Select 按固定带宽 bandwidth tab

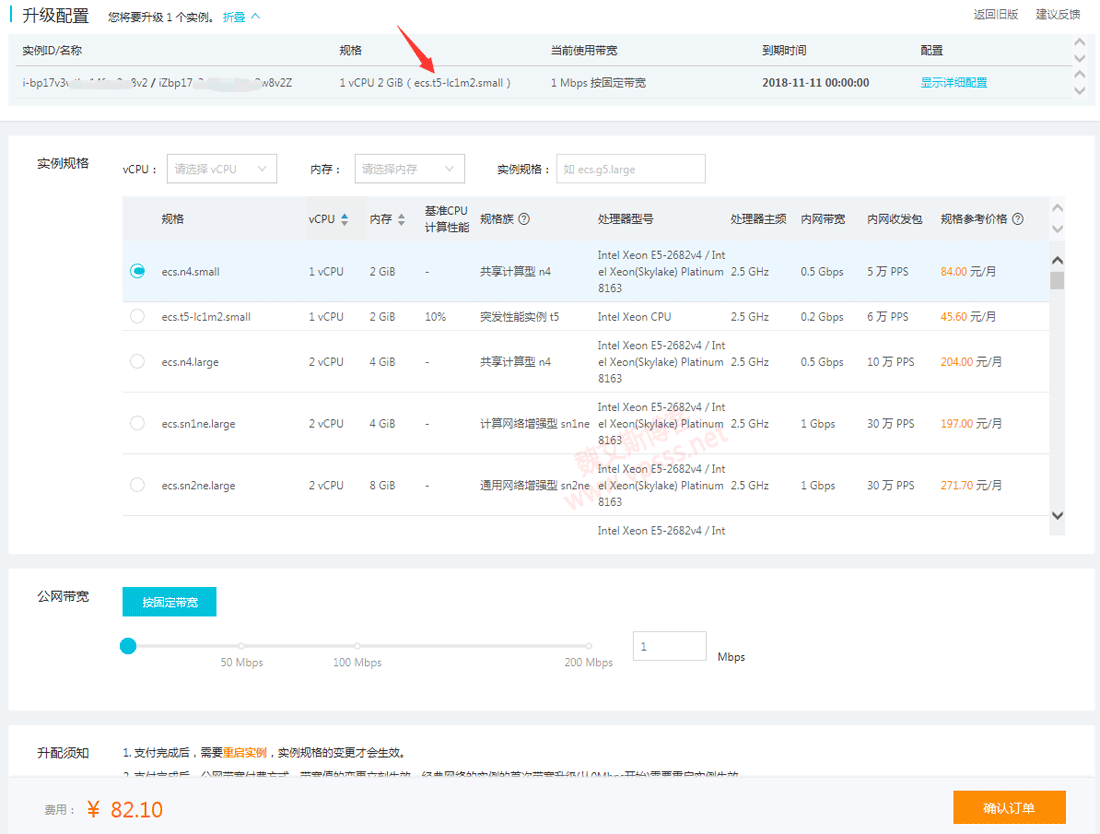point(169,602)
